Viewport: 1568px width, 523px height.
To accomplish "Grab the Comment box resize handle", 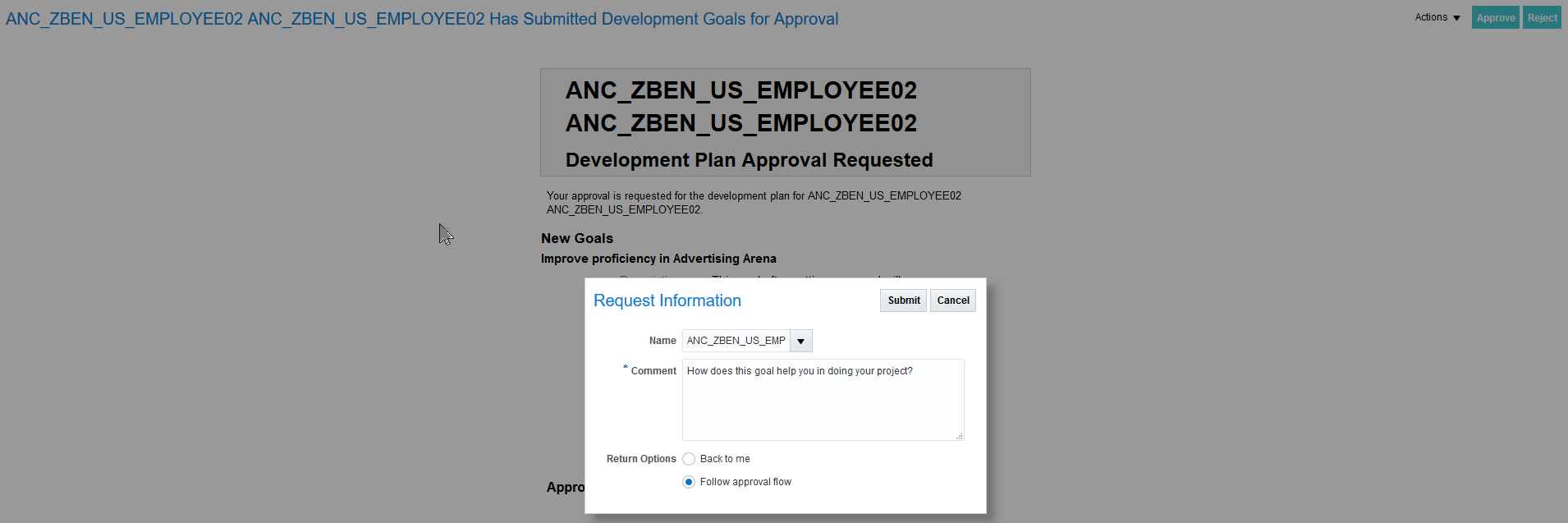I will pos(959,436).
